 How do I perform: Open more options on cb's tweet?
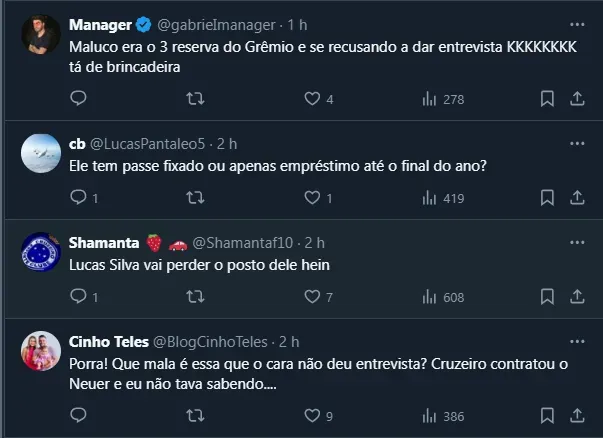point(577,143)
